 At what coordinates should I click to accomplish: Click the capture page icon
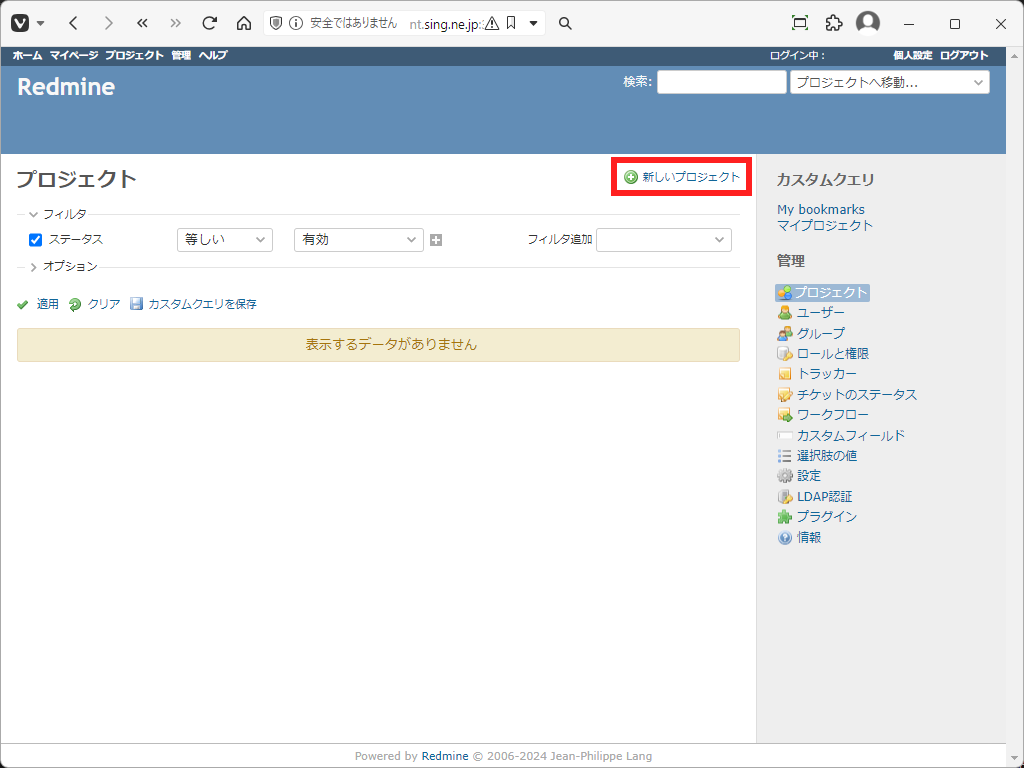(x=800, y=23)
